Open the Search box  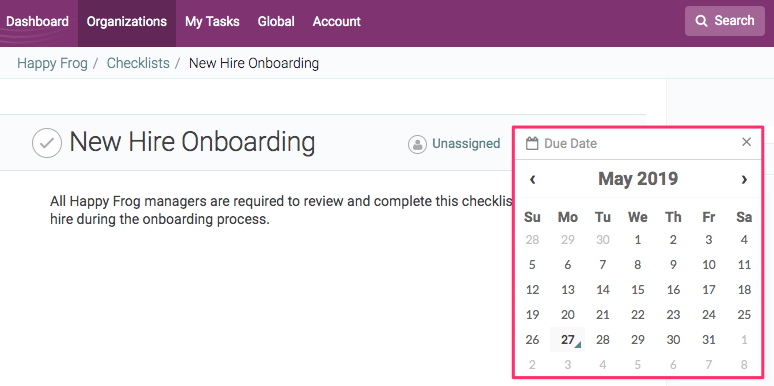(725, 21)
